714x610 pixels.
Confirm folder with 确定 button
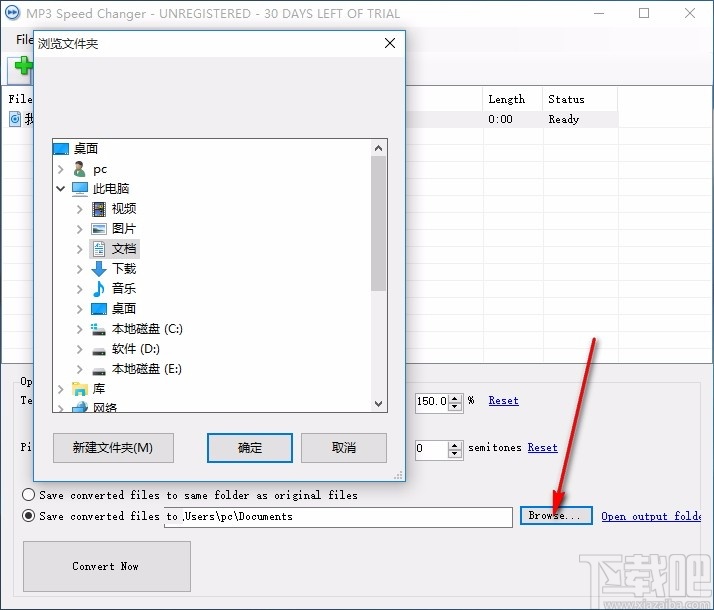(250, 447)
